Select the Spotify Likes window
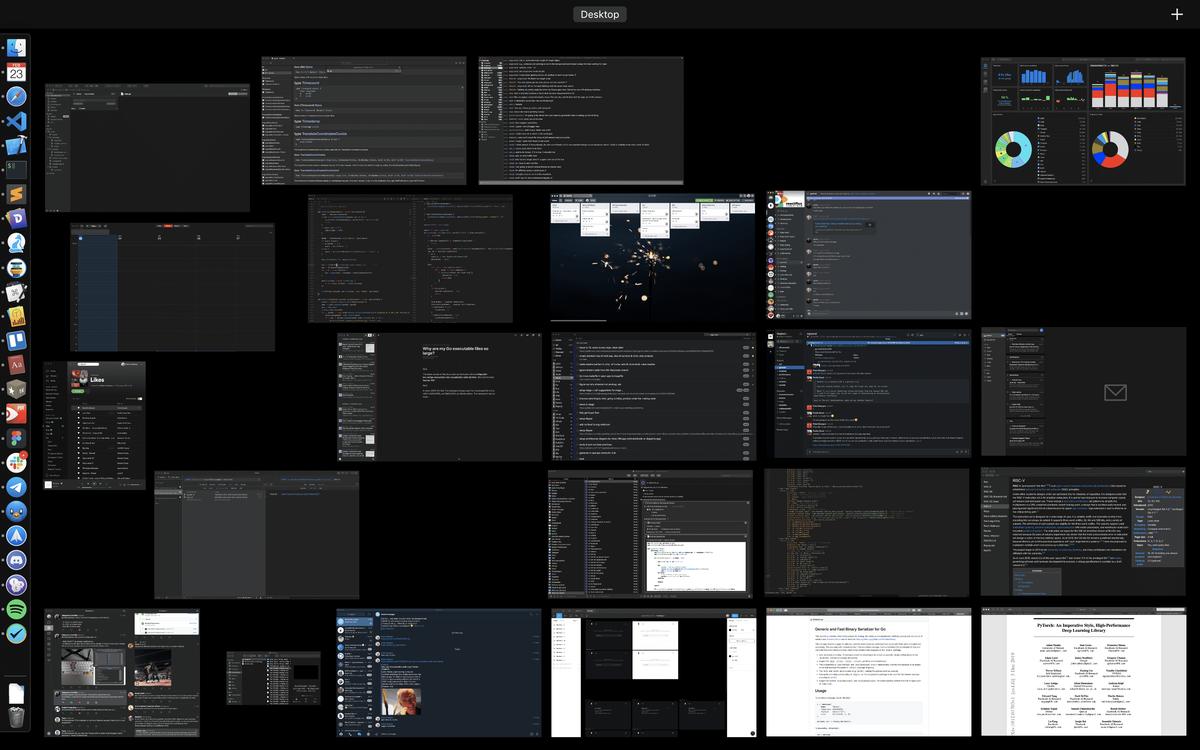The height and width of the screenshot is (750, 1200). (95, 425)
